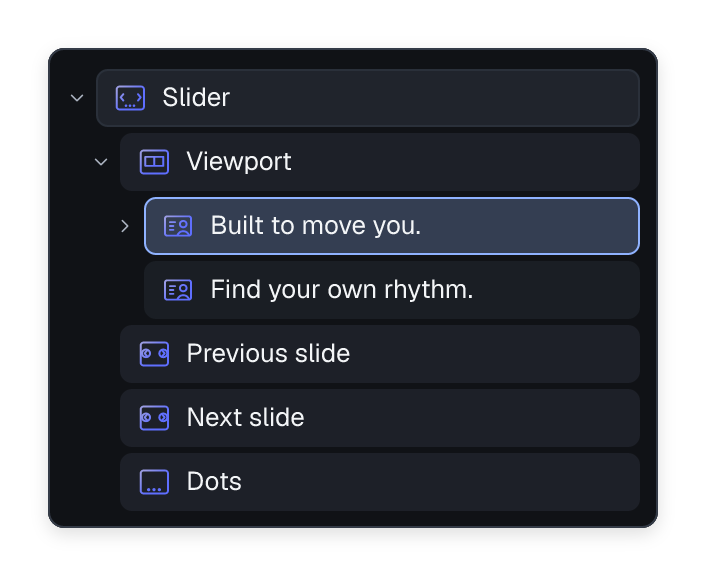Image resolution: width=706 pixels, height=576 pixels.
Task: Collapse the Viewport tree node
Action: (x=101, y=162)
